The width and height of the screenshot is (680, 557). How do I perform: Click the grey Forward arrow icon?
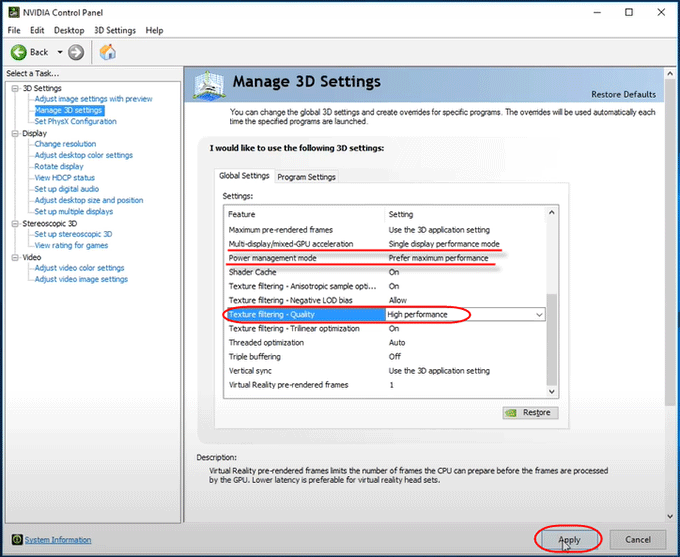point(76,52)
